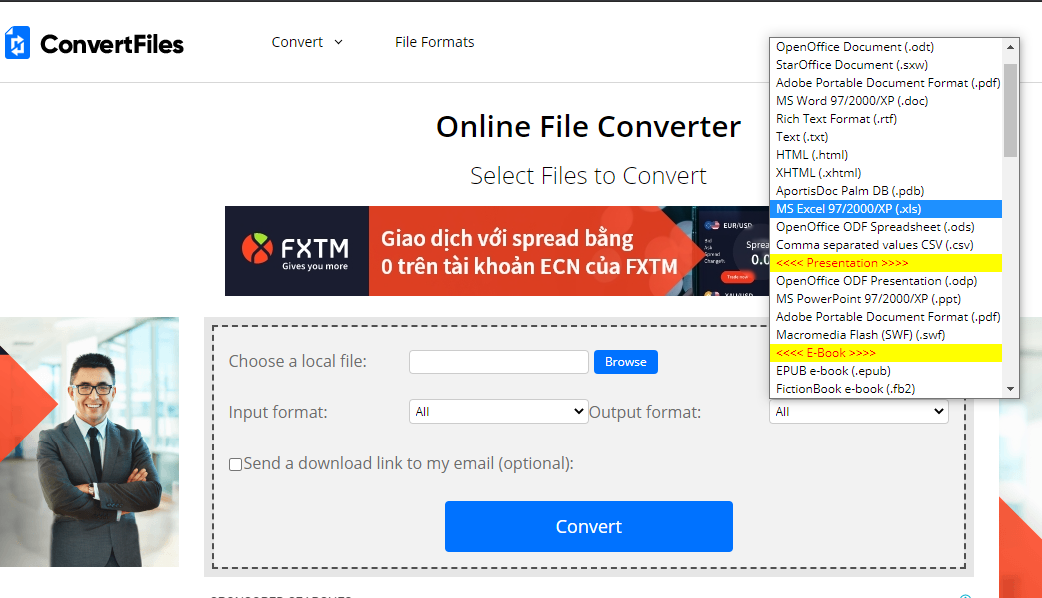Pick MS Word 97/2000/XP (.doc) format
The width and height of the screenshot is (1042, 598).
point(886,100)
